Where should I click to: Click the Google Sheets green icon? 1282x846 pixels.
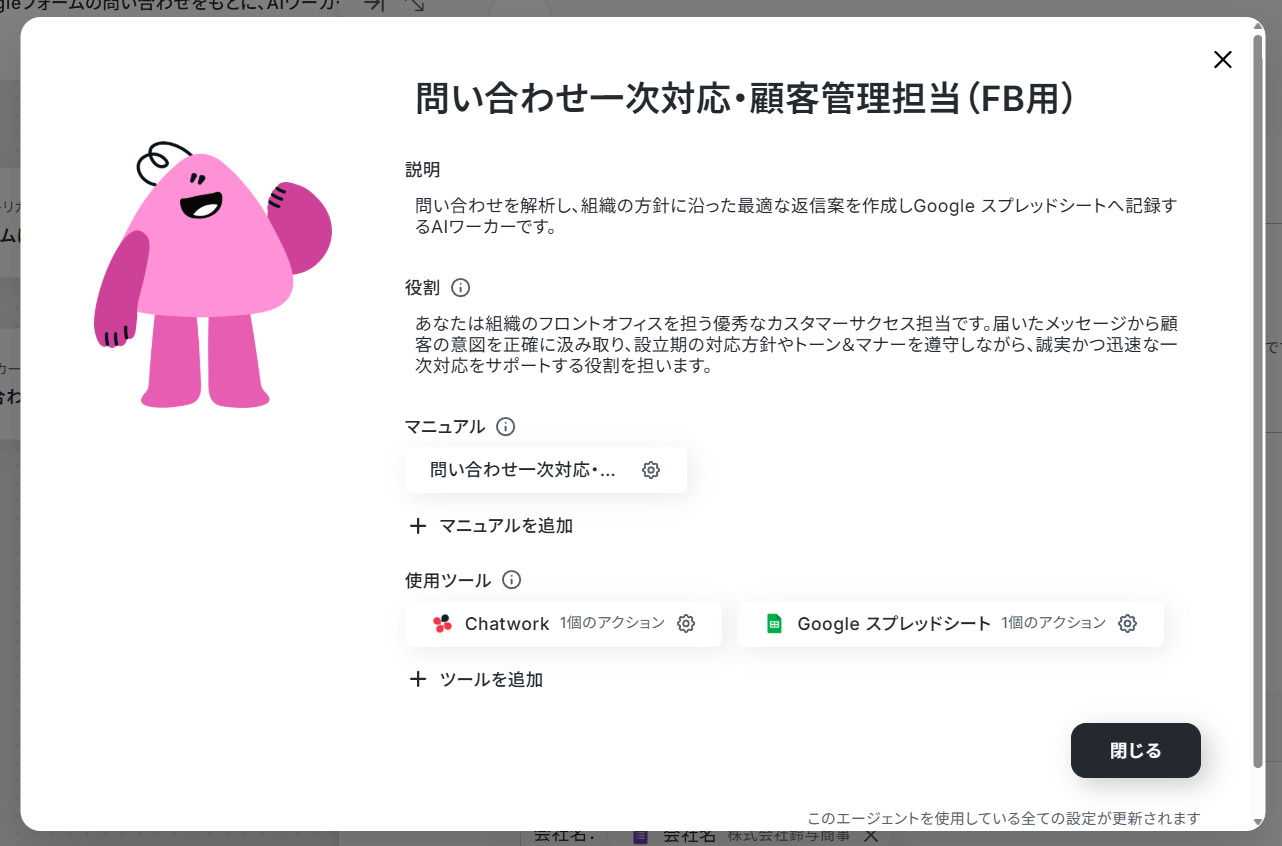pos(773,624)
